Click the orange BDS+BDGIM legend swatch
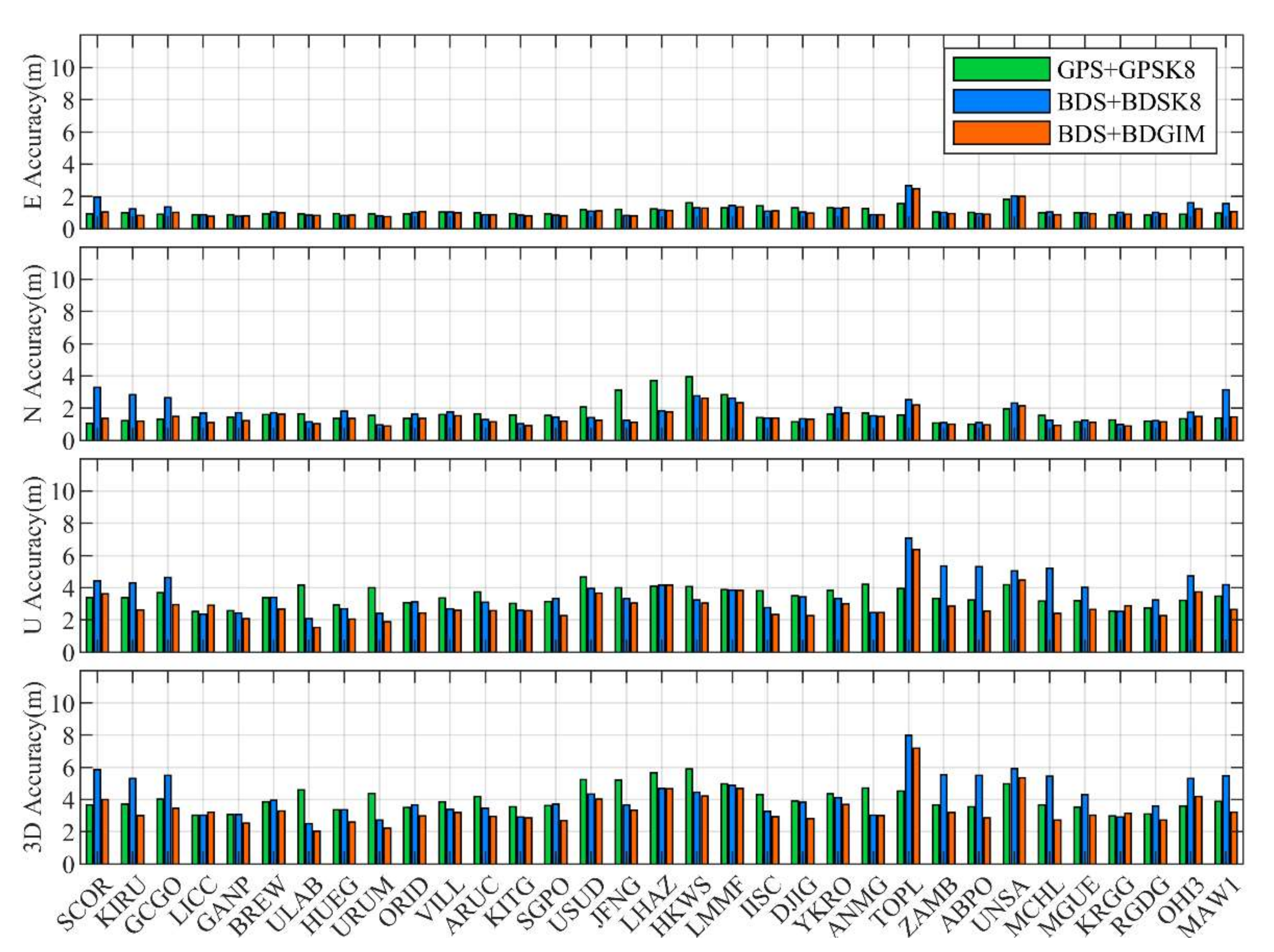The width and height of the screenshot is (1274, 952). [1001, 133]
